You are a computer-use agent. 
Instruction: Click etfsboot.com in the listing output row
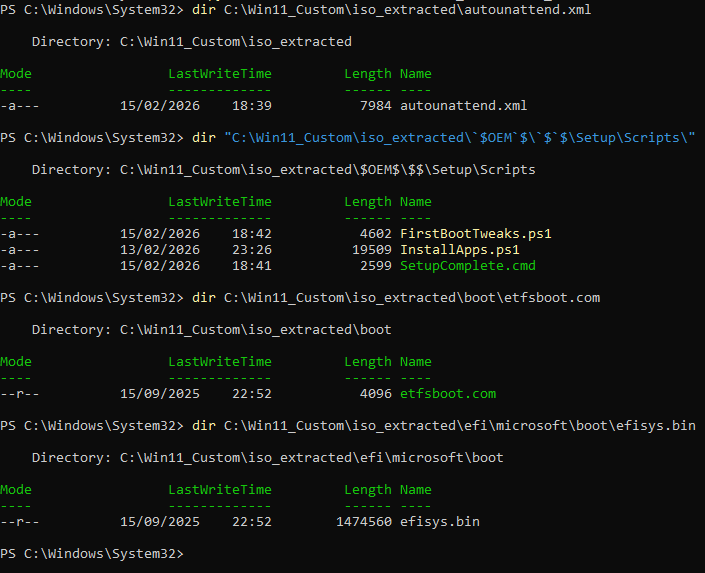447,393
